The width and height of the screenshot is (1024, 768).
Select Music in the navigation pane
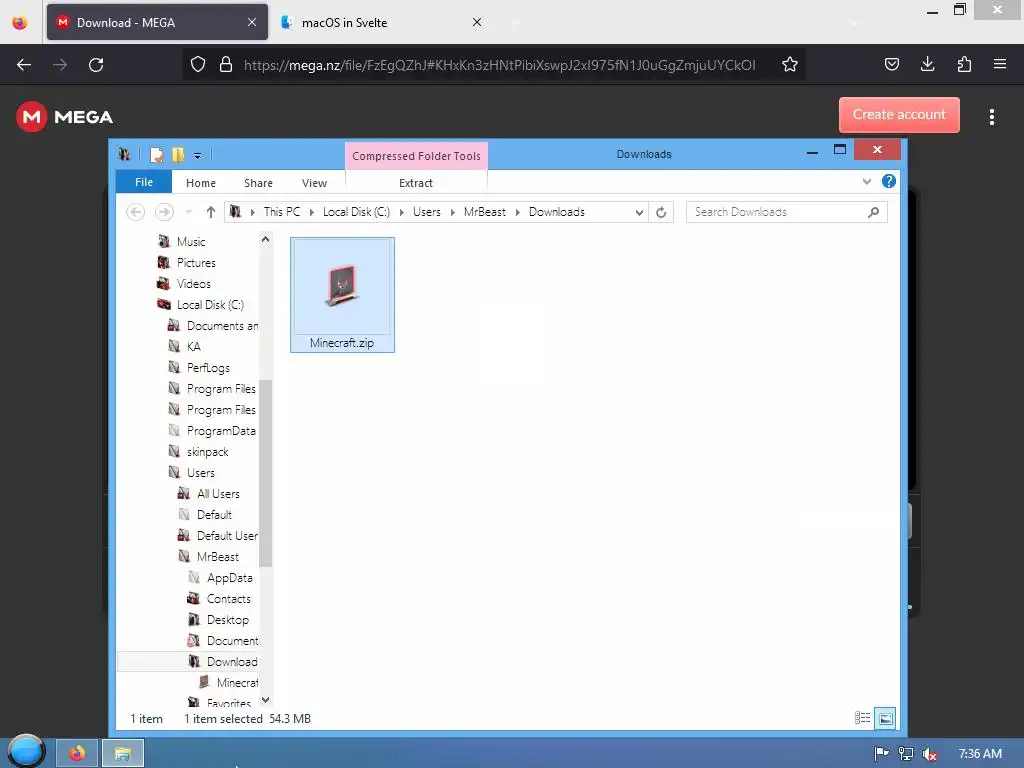click(x=191, y=242)
